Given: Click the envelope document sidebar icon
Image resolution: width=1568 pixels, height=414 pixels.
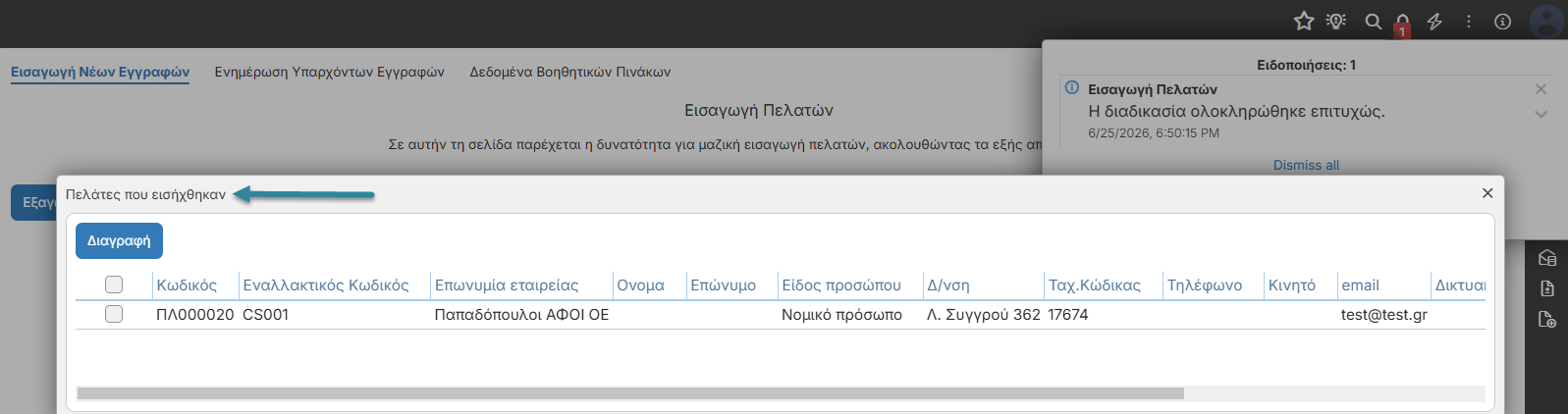Looking at the screenshot, I should click(1547, 258).
